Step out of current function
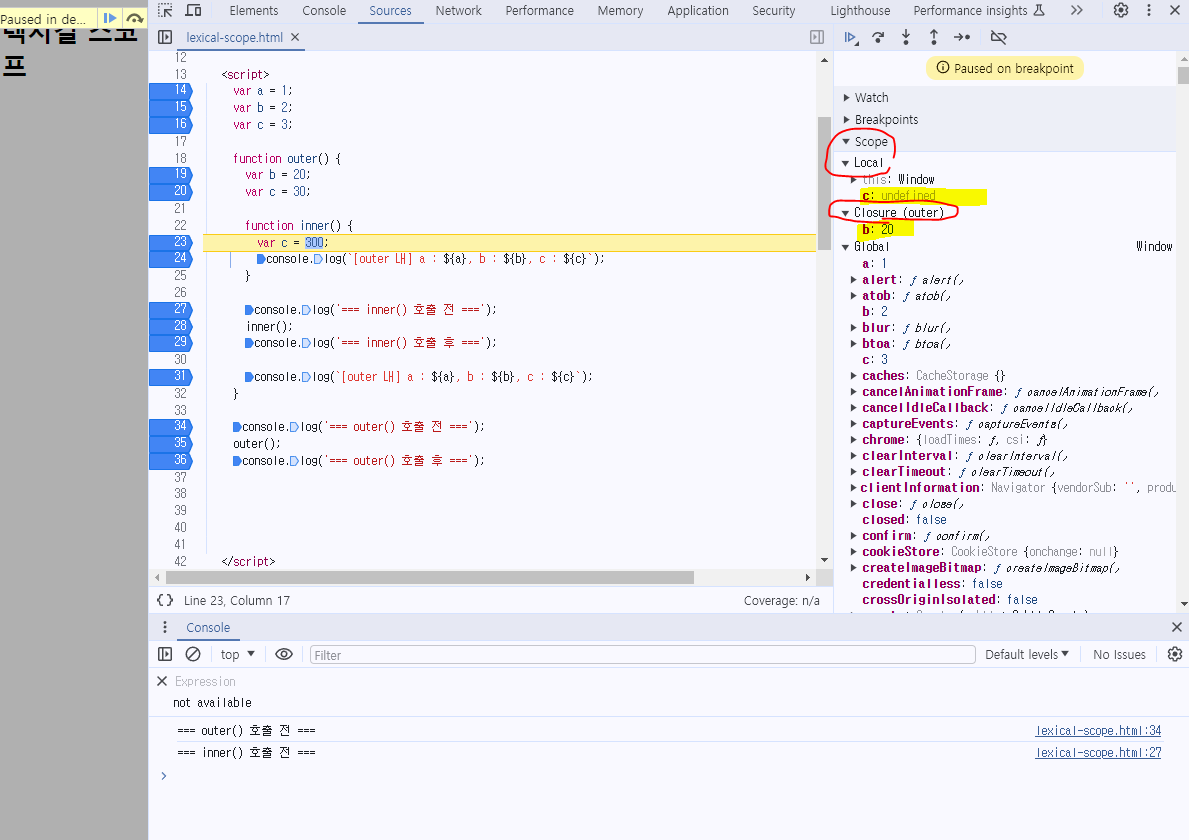Image resolution: width=1189 pixels, height=840 pixels. point(933,37)
